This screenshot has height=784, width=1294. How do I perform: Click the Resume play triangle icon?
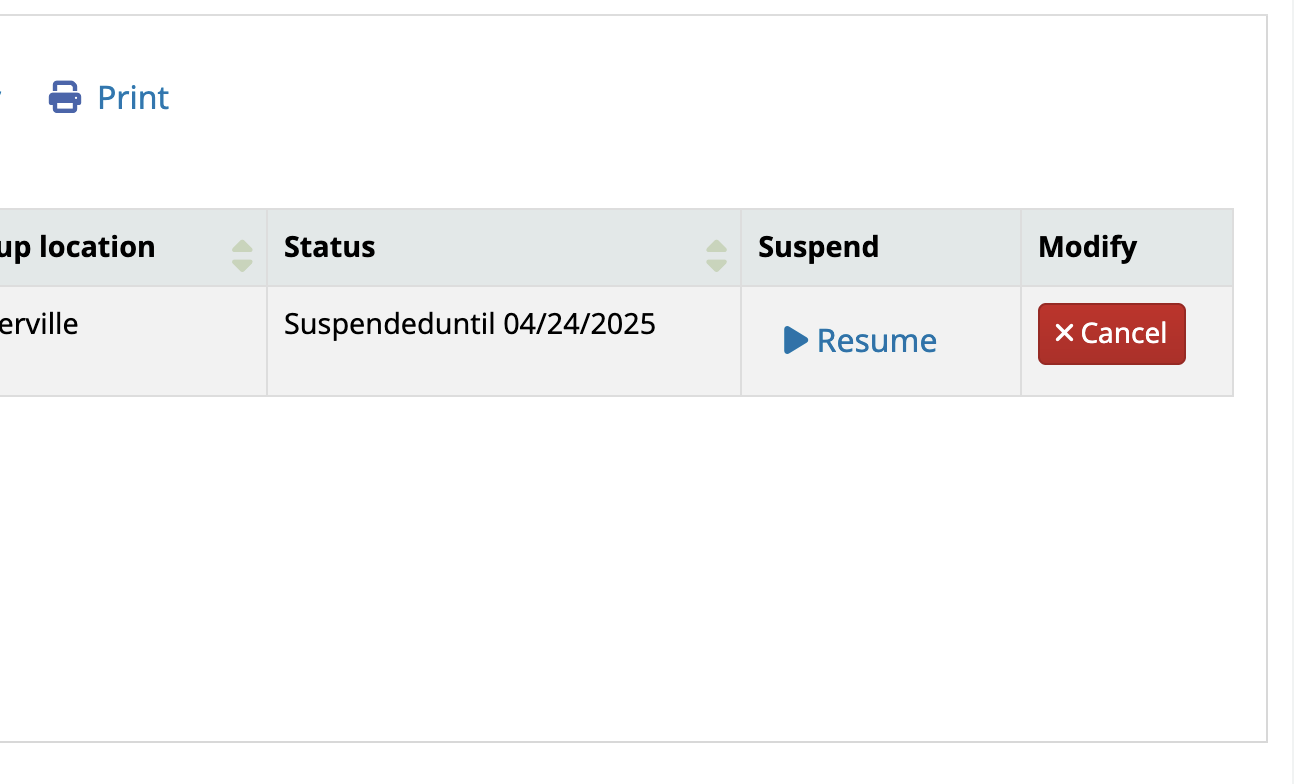[x=795, y=340]
